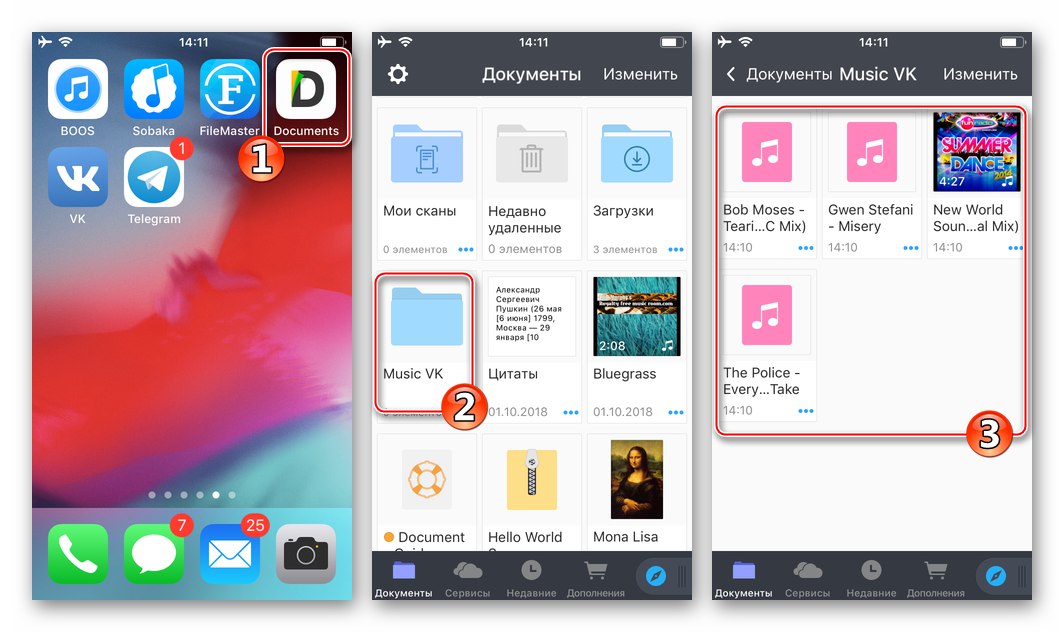Play the Bluegrass audio file
This screenshot has height=632, width=1064.
[x=636, y=346]
